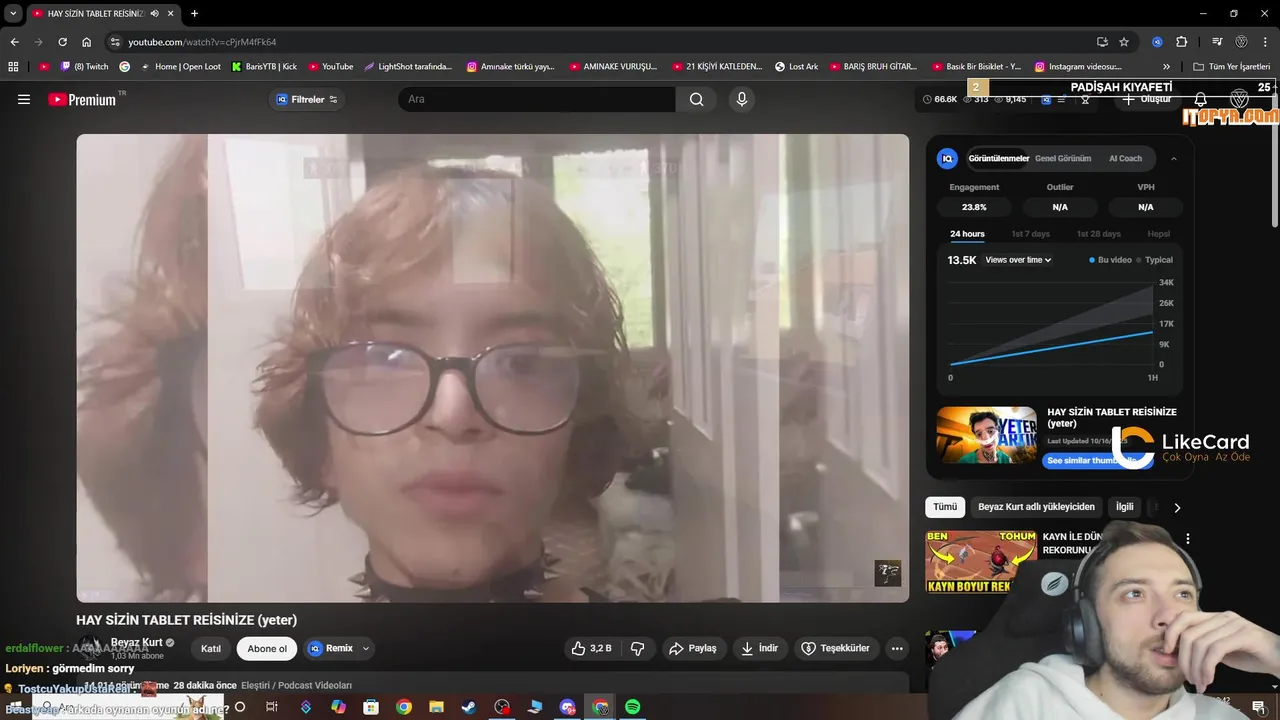This screenshot has height=720, width=1280.
Task: Collapse the vidIQ stats panel chevron
Action: [x=1174, y=158]
